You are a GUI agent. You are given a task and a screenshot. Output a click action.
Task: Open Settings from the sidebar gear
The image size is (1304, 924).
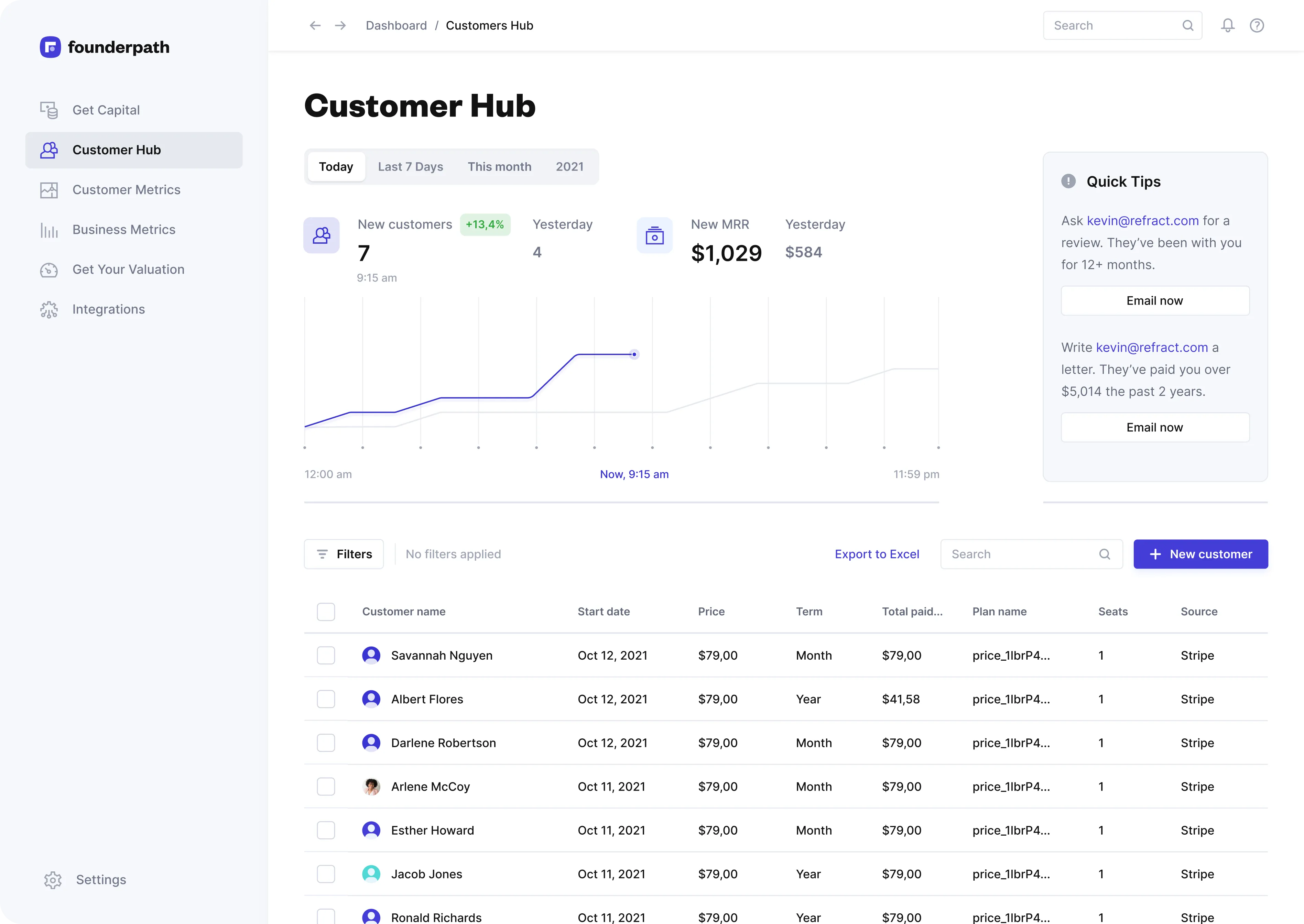tap(52, 880)
